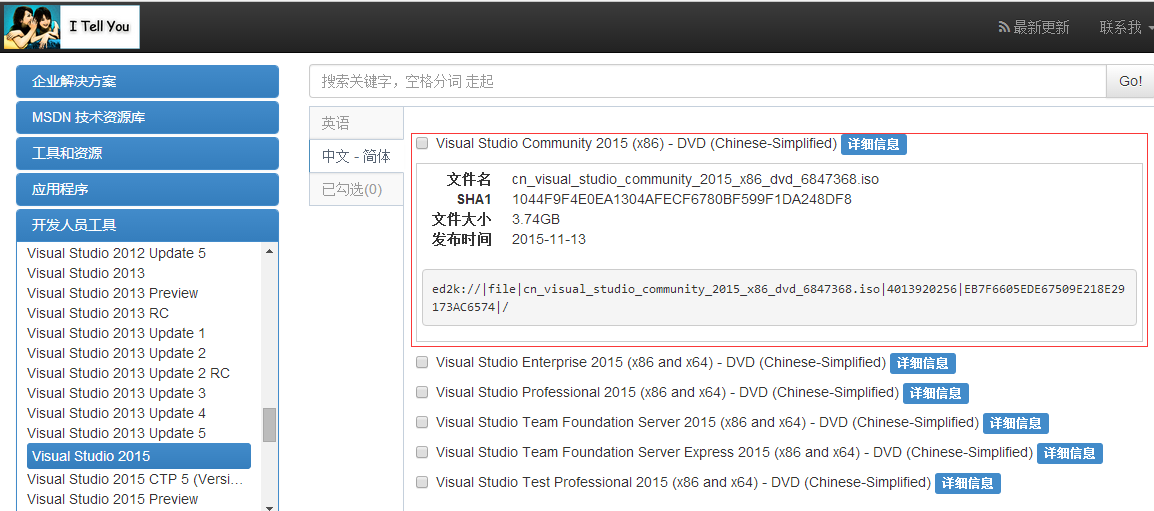The image size is (1154, 511).
Task: Click 详细信息 for Professional 2015
Action: 935,393
